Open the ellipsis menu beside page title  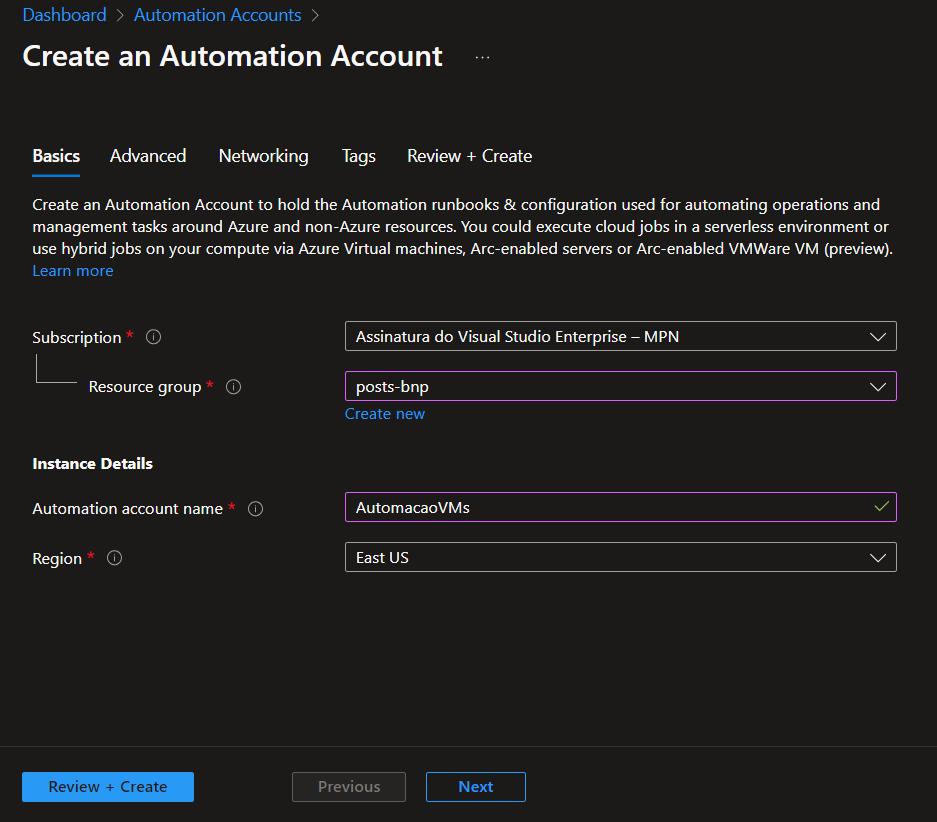[x=482, y=57]
